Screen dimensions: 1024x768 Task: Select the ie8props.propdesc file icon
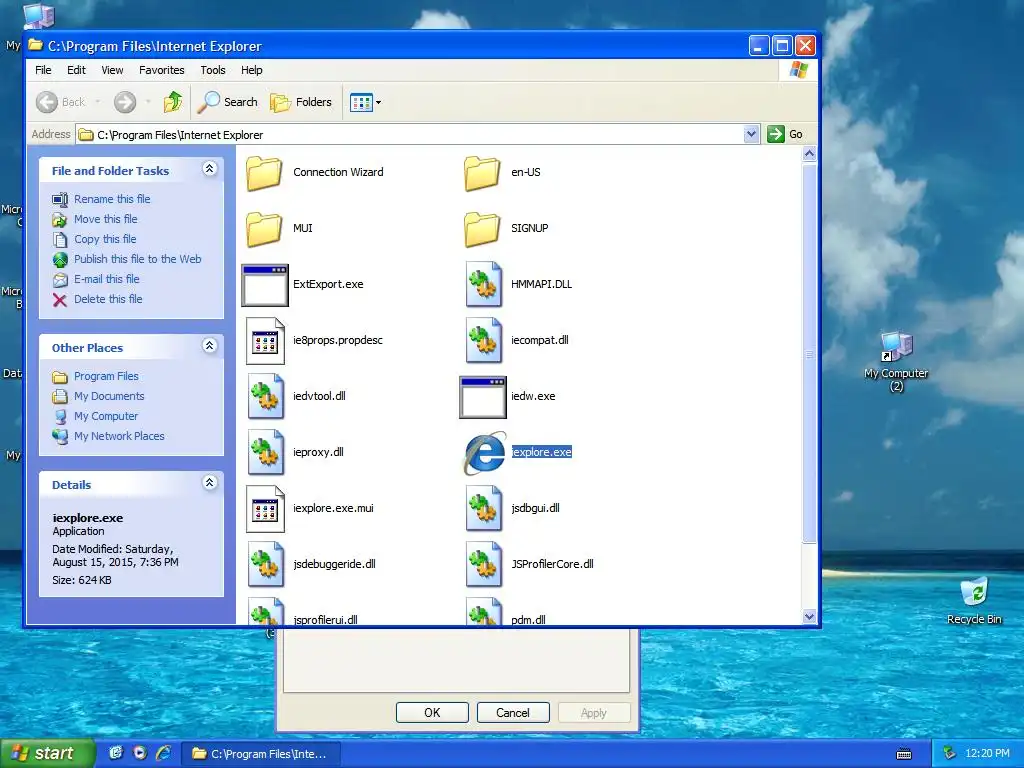(265, 341)
